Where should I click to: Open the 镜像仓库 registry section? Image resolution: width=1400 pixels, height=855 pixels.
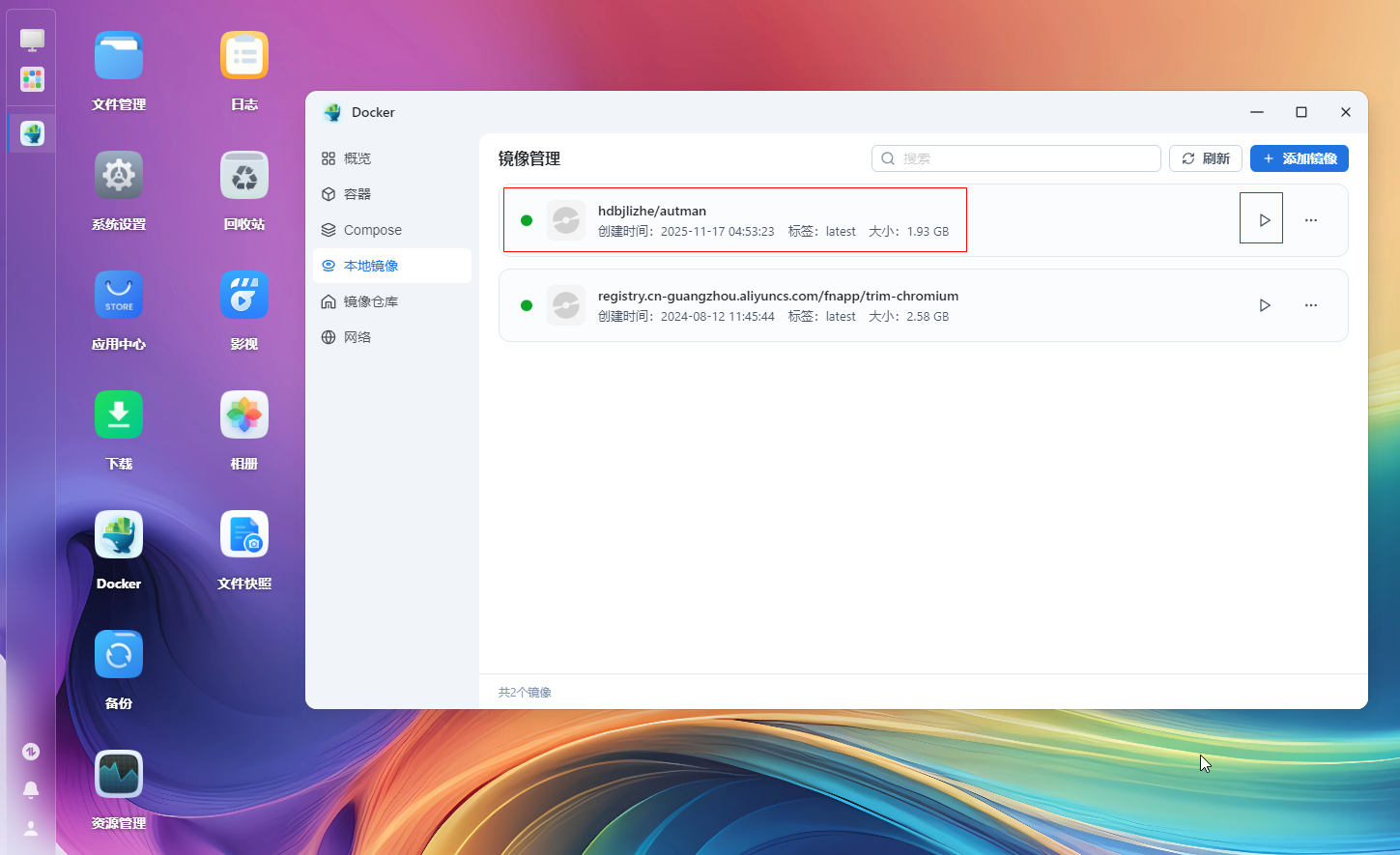tap(370, 301)
